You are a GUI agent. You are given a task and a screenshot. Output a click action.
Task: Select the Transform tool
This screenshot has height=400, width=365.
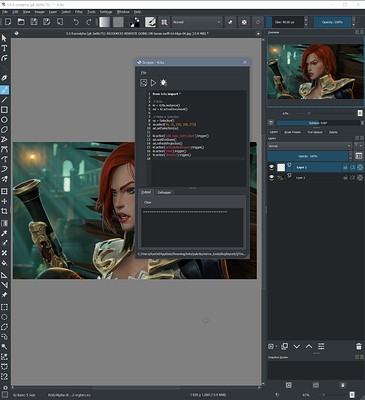(x=4, y=191)
